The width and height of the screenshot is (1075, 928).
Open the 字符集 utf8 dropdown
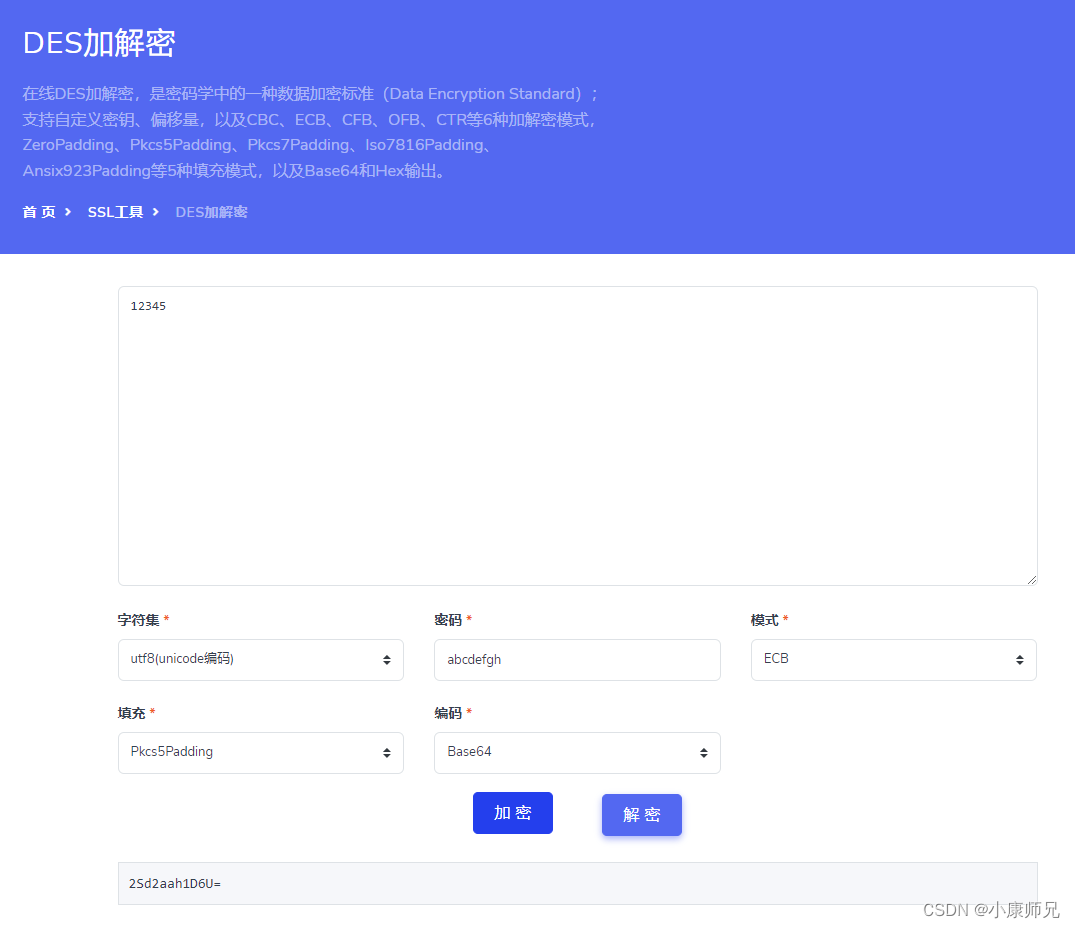pos(260,660)
